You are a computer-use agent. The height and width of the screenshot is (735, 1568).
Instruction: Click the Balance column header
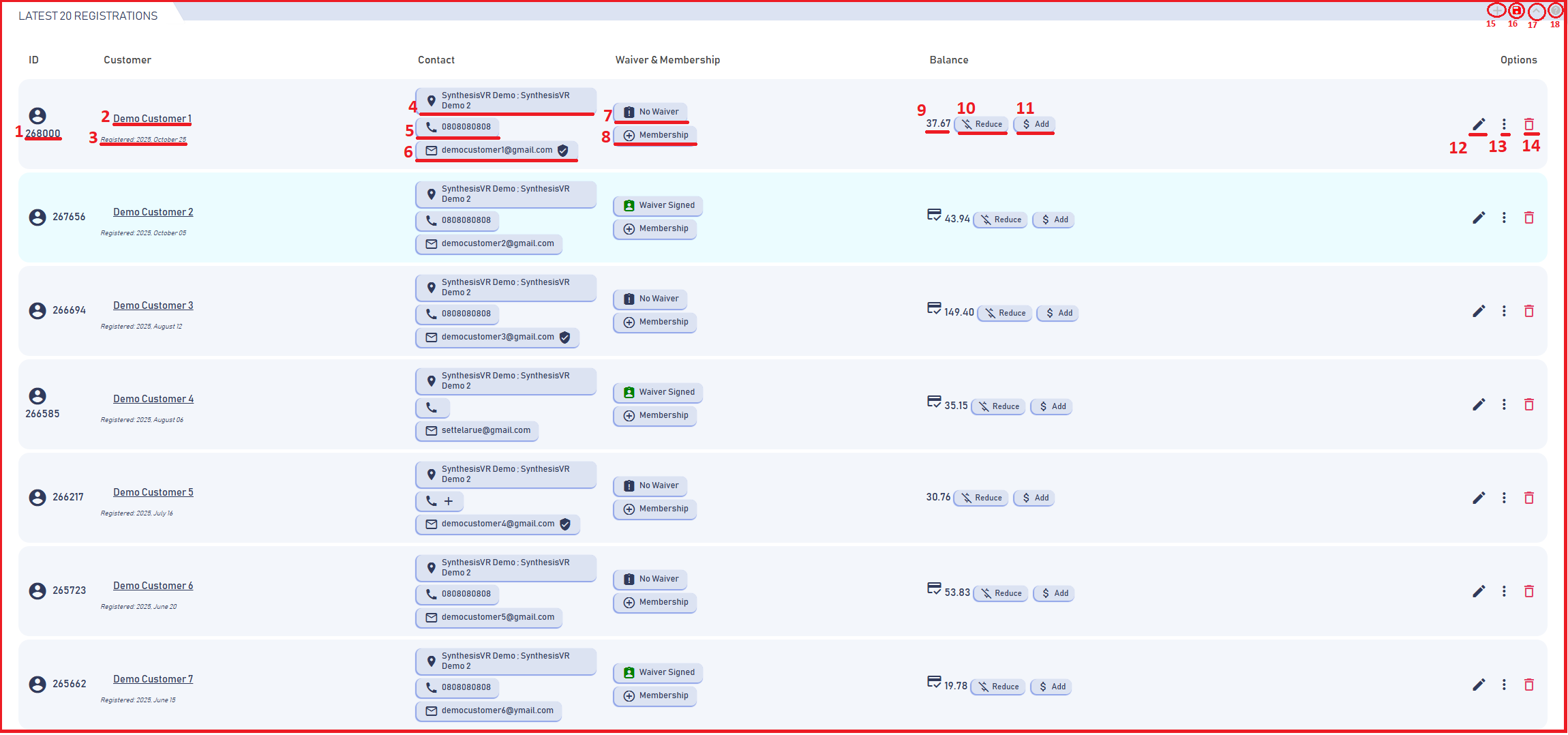tap(949, 60)
